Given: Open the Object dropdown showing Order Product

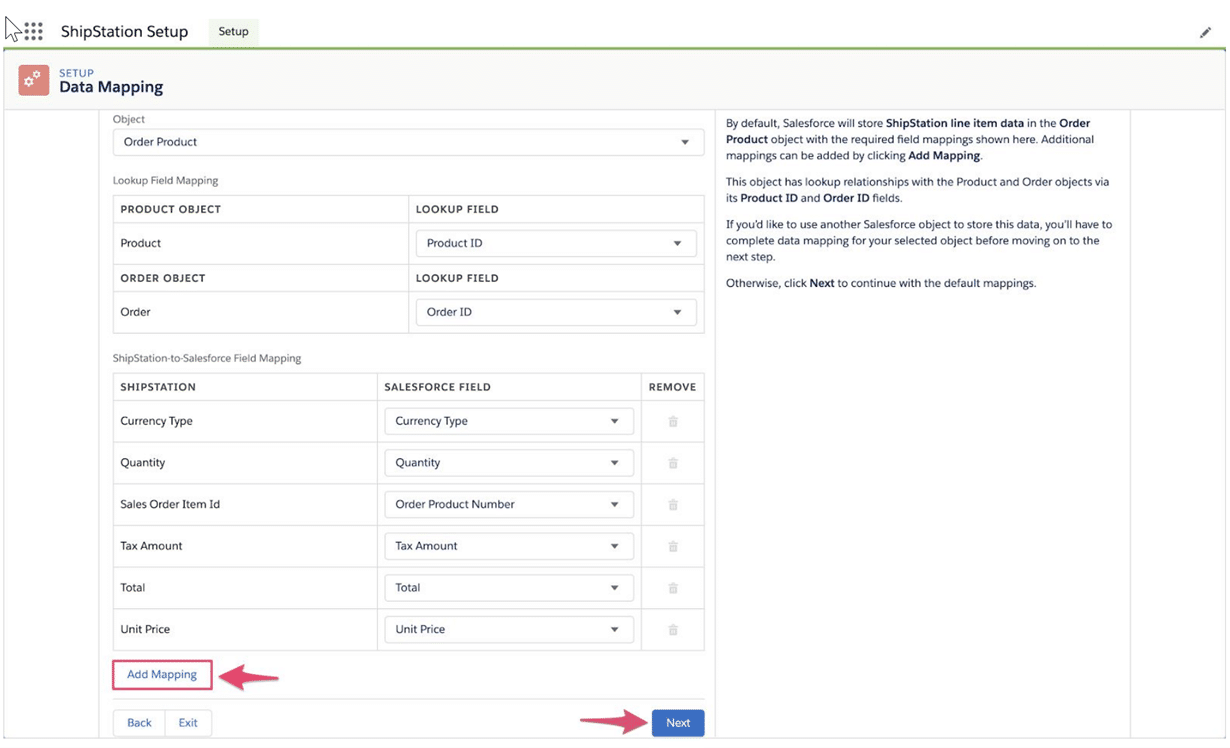Looking at the screenshot, I should coord(408,142).
